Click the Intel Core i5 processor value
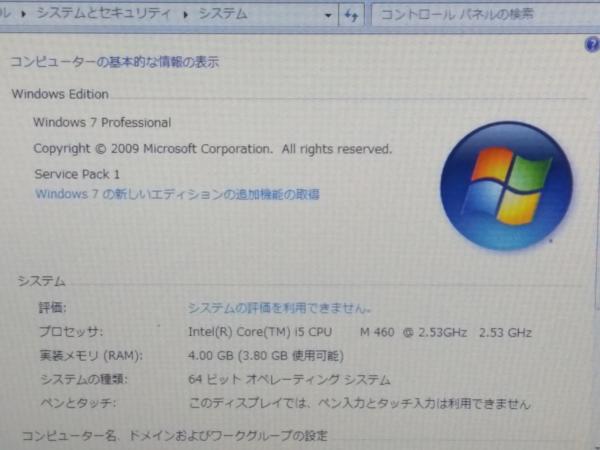Viewport: 600px width, 450px height. (x=360, y=332)
